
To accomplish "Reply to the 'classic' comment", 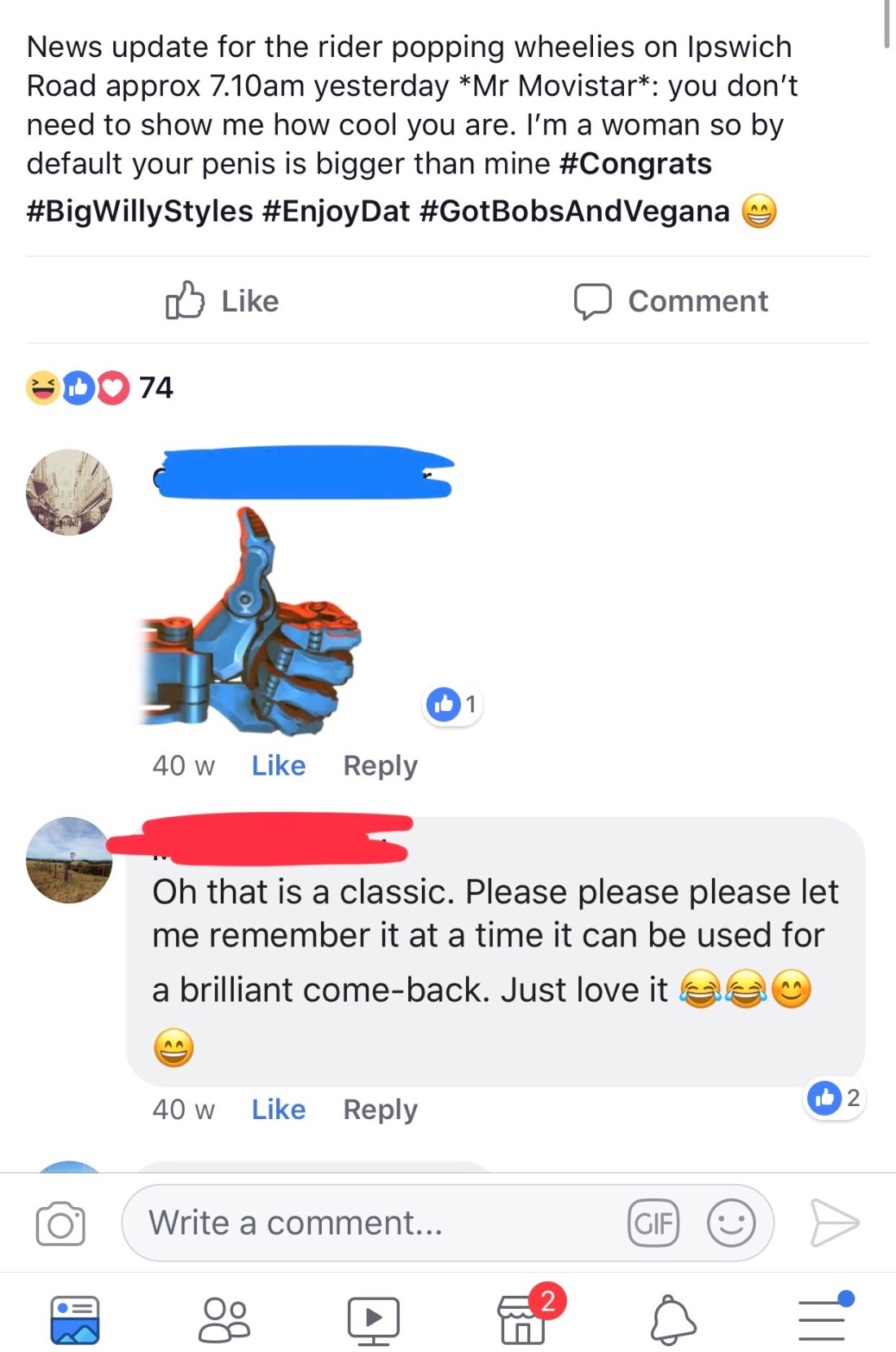I will coord(380,1109).
